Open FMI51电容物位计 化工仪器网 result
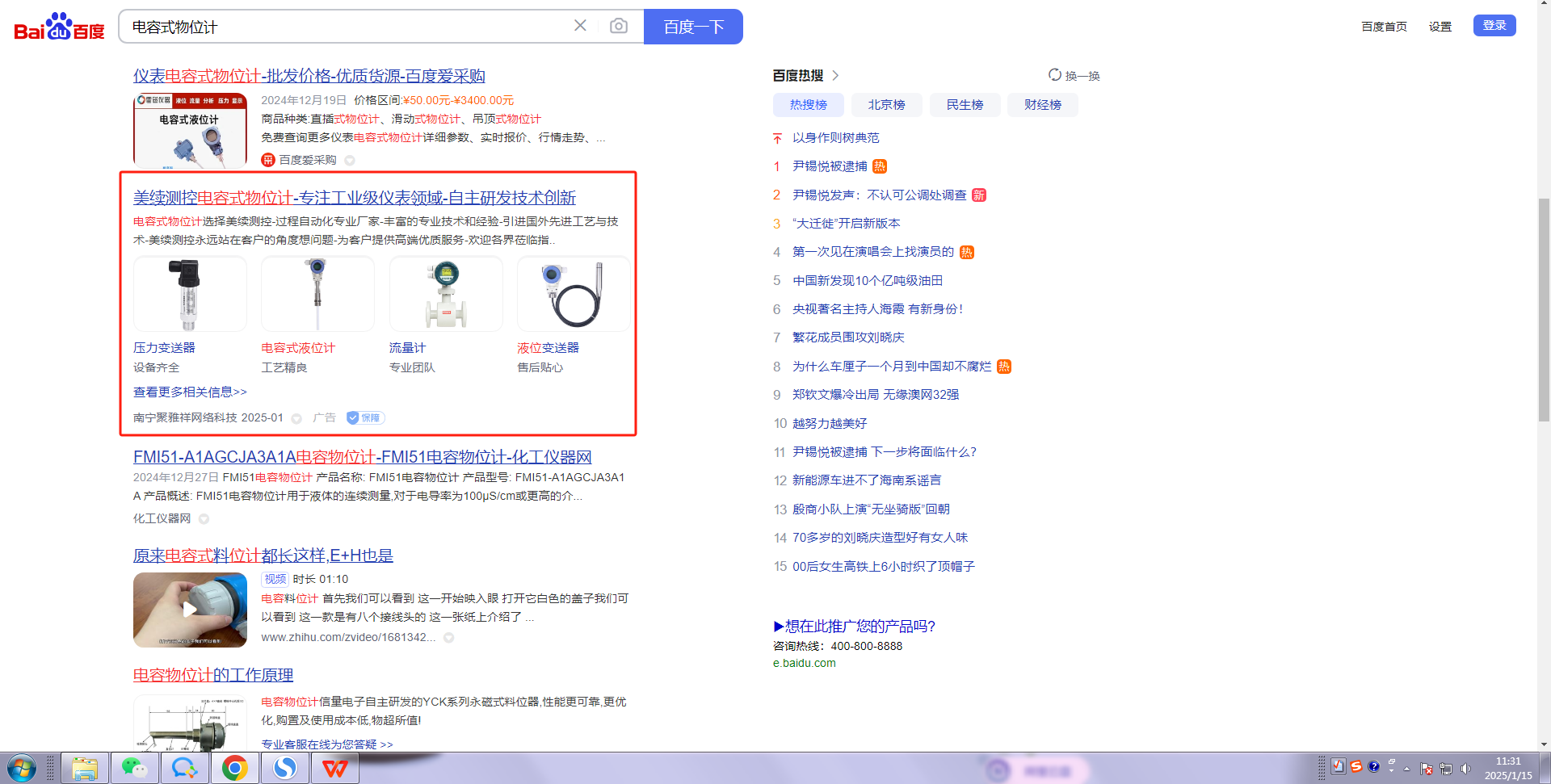The image size is (1551, 784). click(363, 457)
